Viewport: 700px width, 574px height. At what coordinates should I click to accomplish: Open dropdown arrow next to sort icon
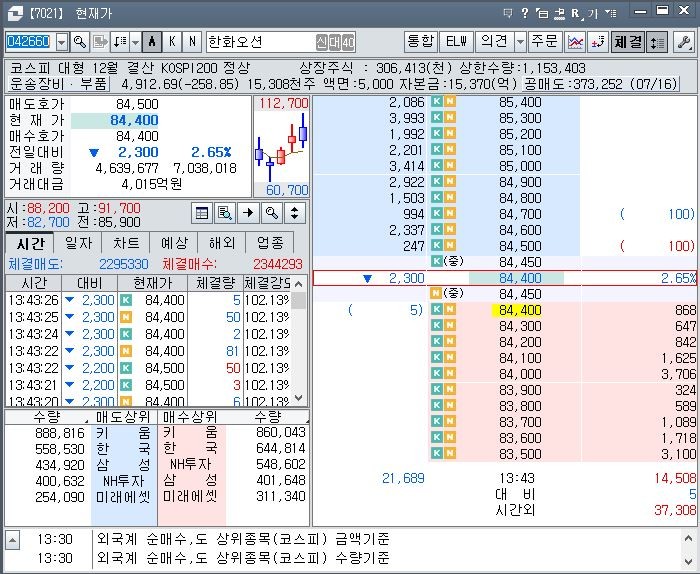tap(135, 42)
